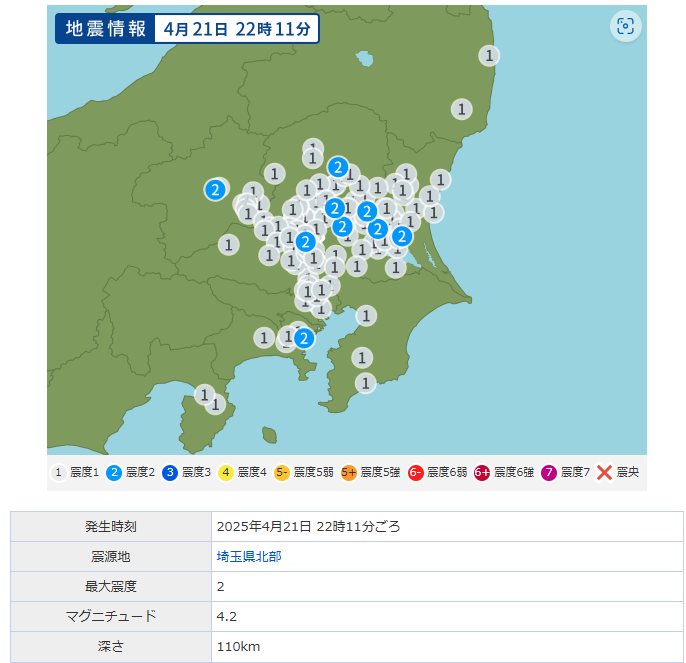
Task: Click the 震度1 gray legend icon
Action: (58, 472)
